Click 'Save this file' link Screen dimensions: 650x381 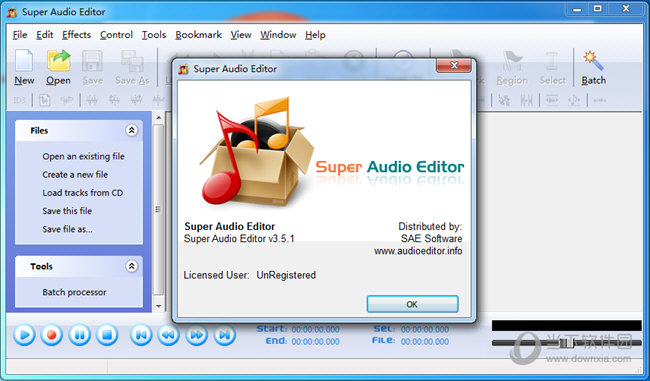point(67,211)
